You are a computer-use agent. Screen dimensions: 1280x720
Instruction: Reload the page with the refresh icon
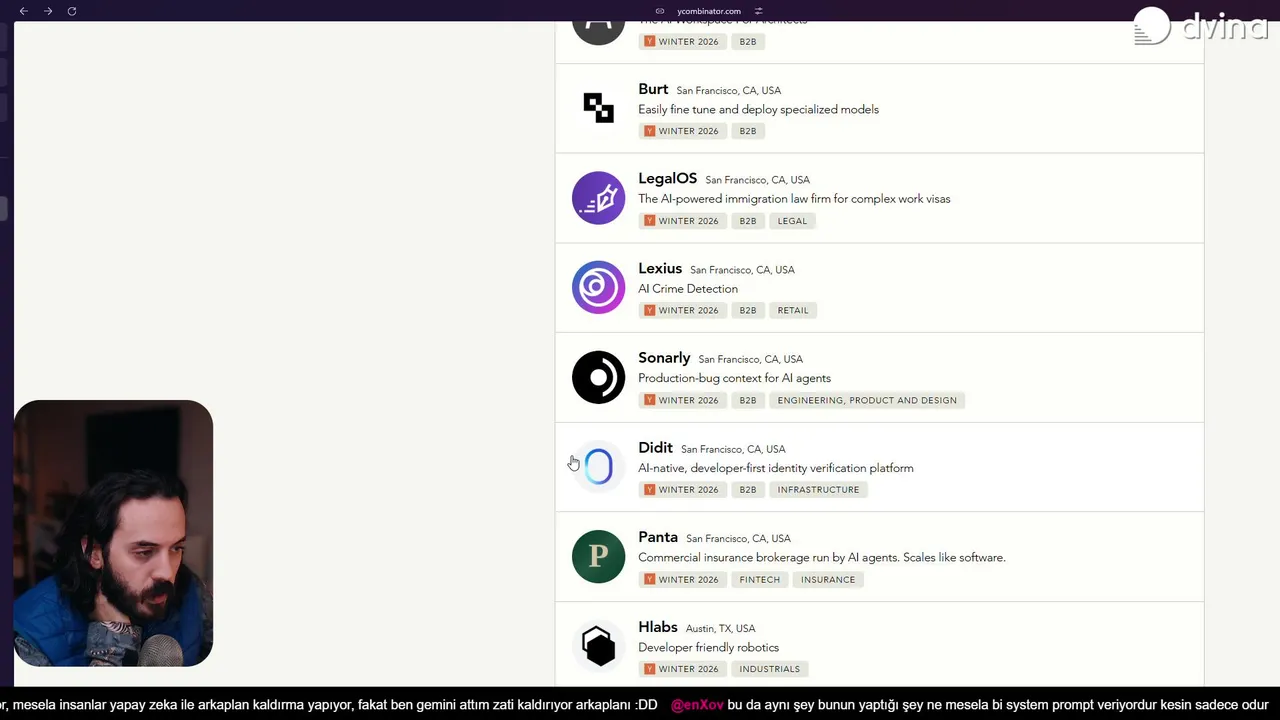[72, 11]
